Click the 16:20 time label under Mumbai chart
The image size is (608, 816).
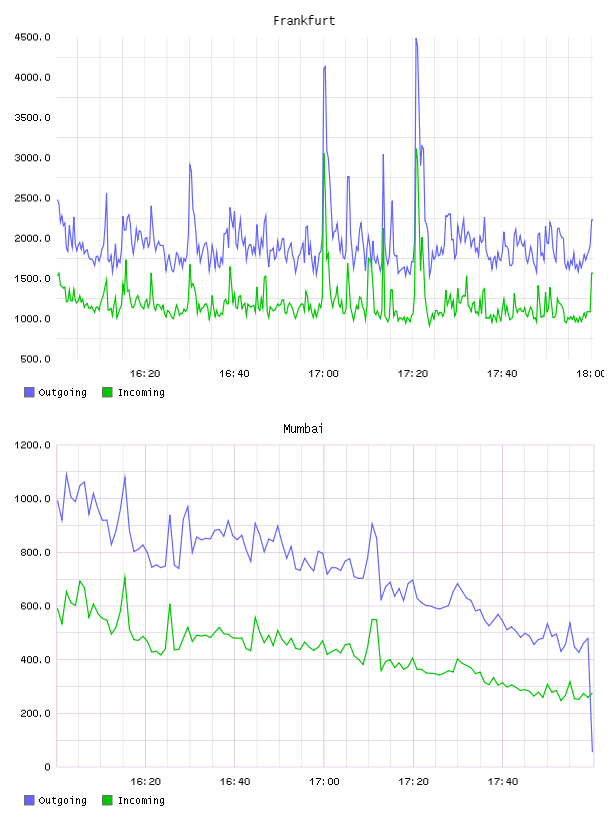145,782
